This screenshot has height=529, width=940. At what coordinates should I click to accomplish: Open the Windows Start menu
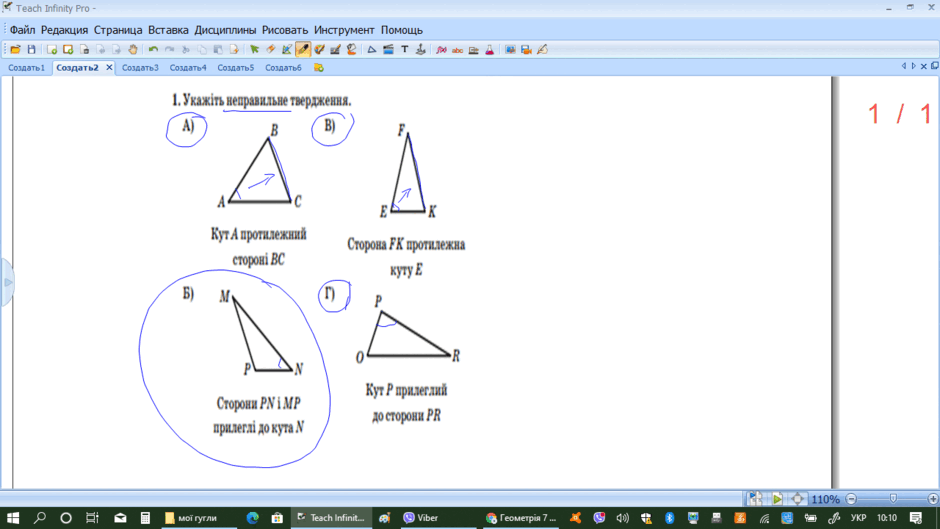pos(13,518)
